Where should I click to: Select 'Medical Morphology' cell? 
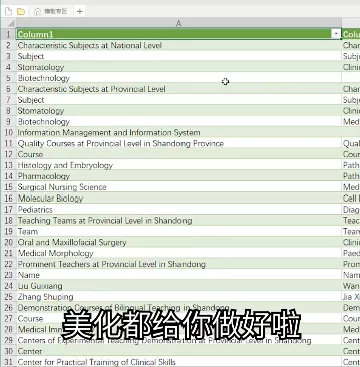coord(179,253)
